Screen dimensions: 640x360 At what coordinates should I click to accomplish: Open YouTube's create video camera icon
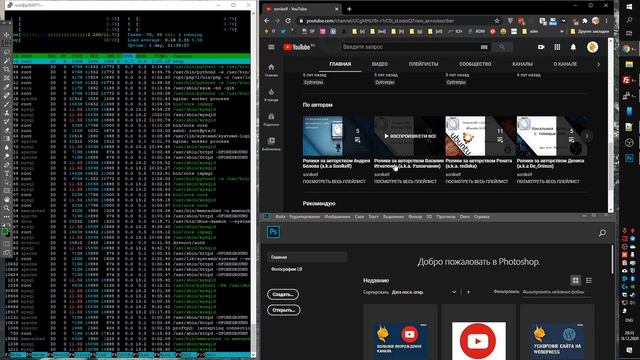[541, 47]
